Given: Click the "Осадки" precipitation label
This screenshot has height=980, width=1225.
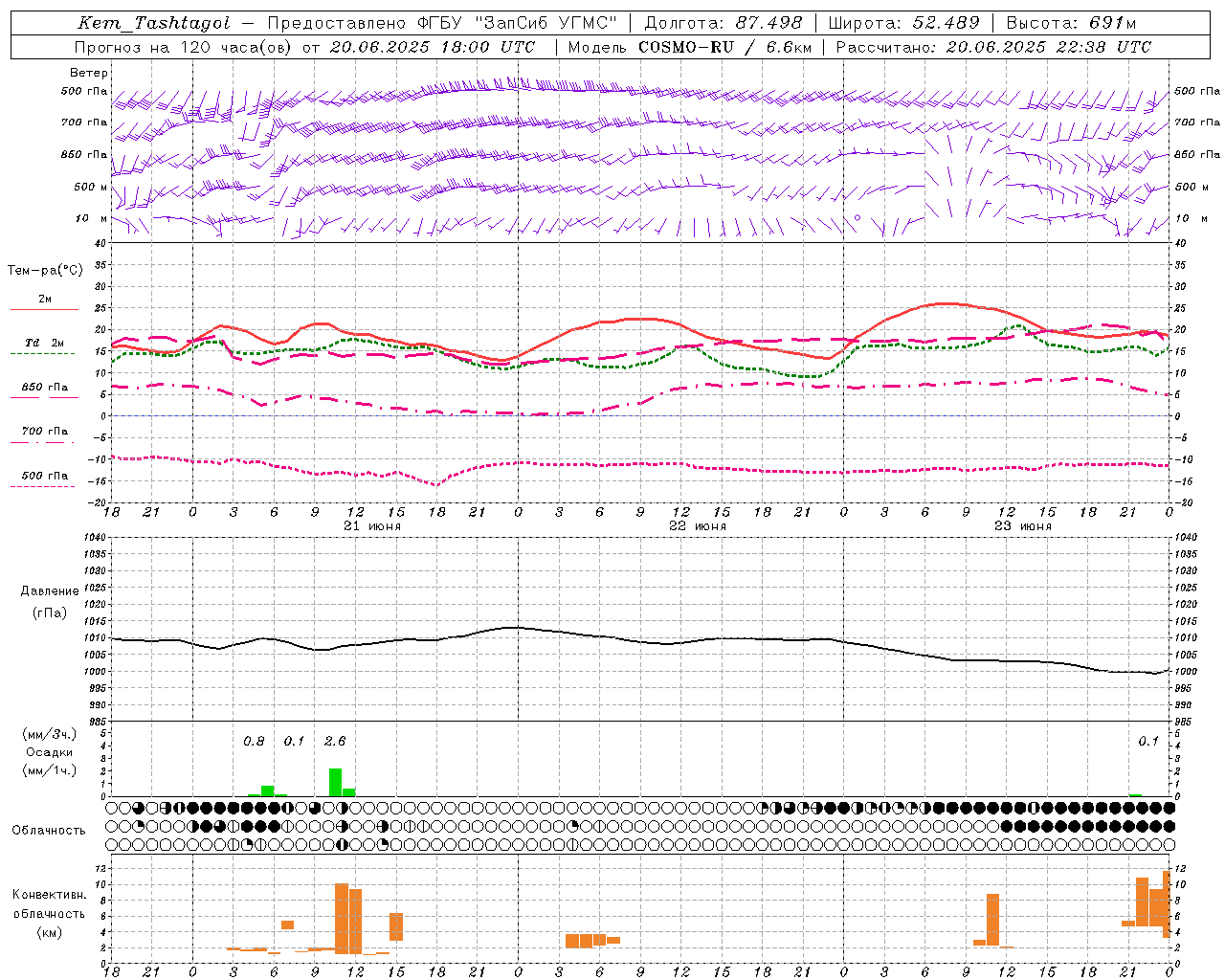Looking at the screenshot, I should (50, 752).
